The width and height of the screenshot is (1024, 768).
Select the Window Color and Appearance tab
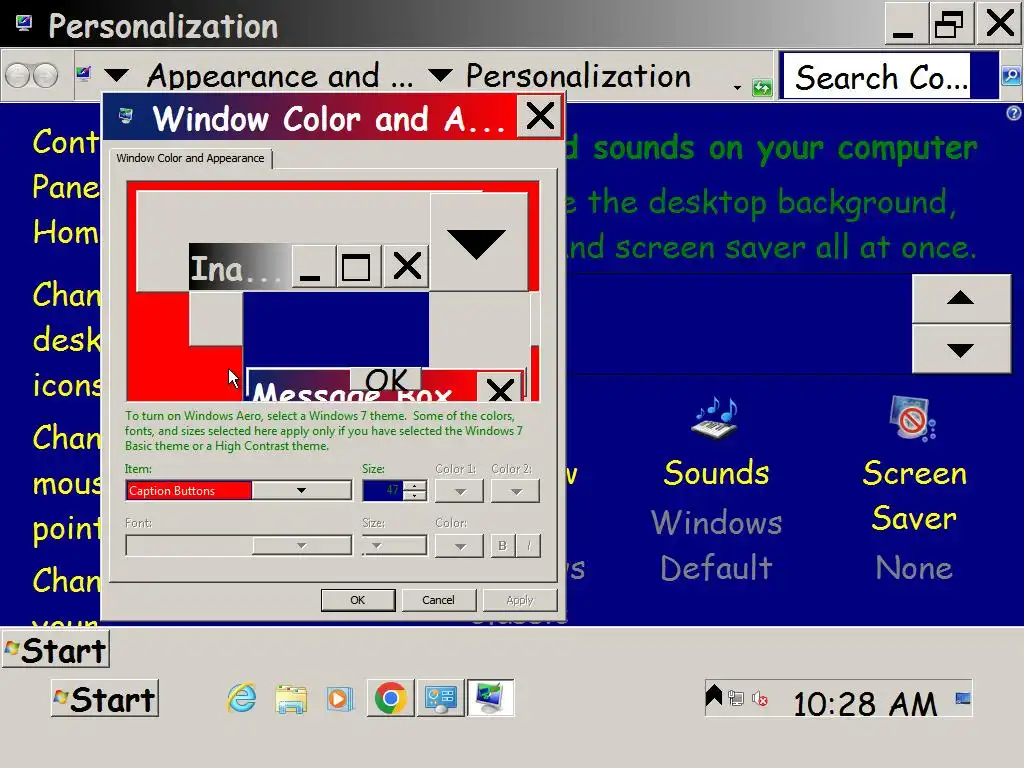[191, 158]
